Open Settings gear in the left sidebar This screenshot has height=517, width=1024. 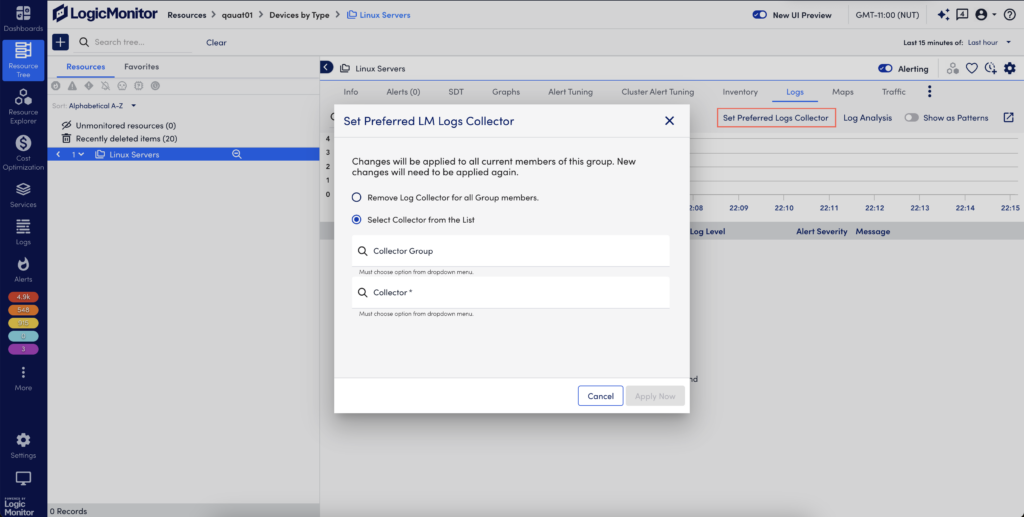(23, 444)
